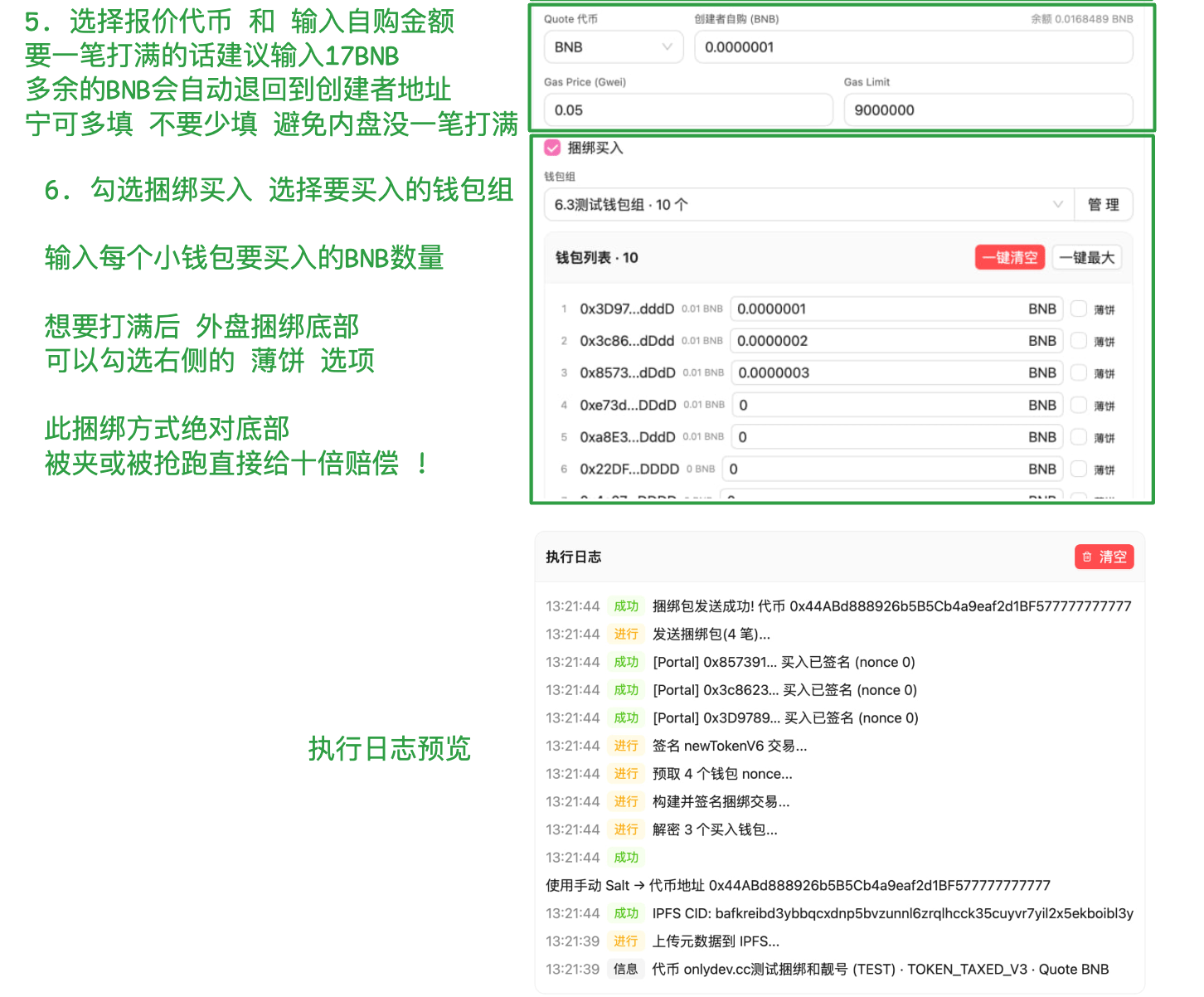Uncheck the 捆绑买入 checkbox
Image resolution: width=1204 pixels, height=997 pixels.
(552, 148)
